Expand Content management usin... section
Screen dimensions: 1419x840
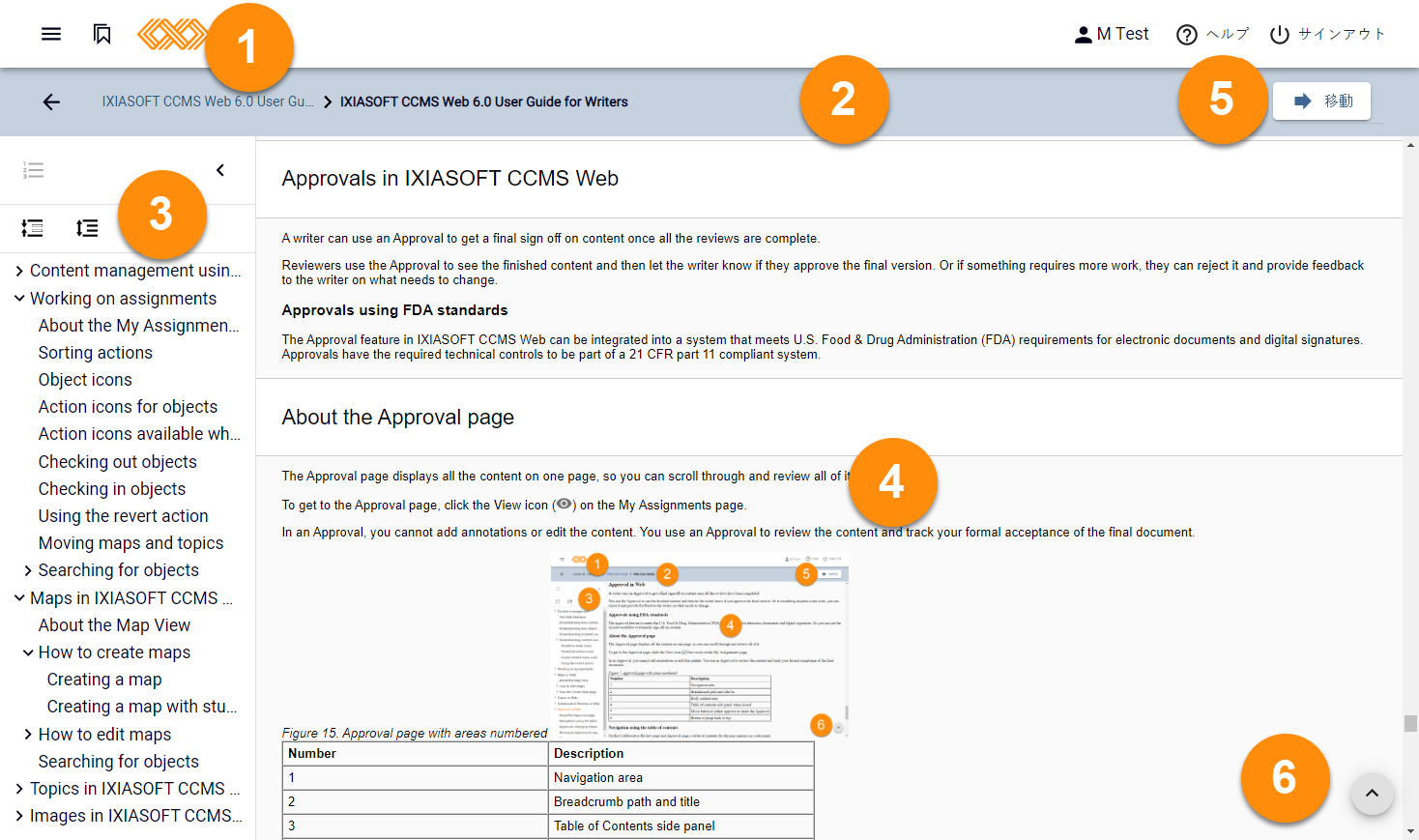19,271
